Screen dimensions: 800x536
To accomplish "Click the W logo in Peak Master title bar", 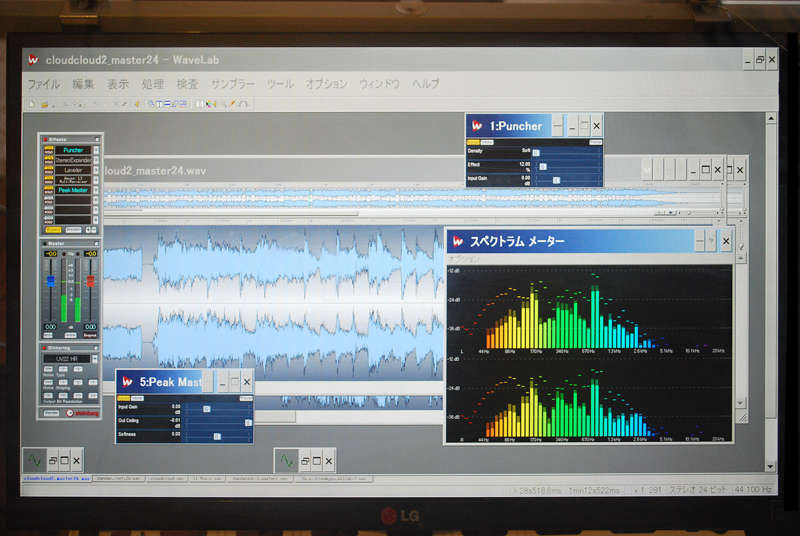I will (127, 382).
